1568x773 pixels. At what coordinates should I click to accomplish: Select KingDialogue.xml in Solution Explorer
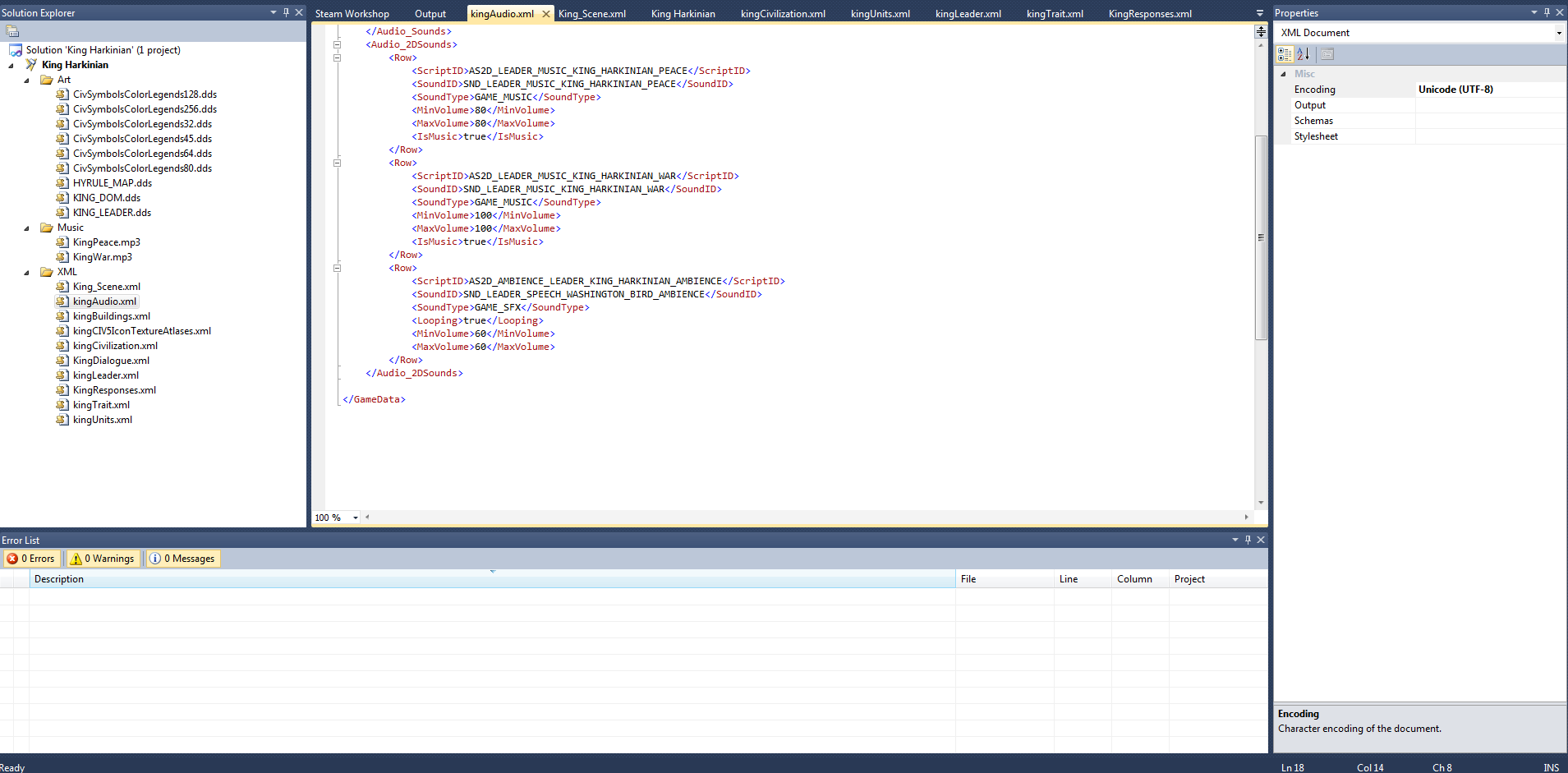click(111, 361)
